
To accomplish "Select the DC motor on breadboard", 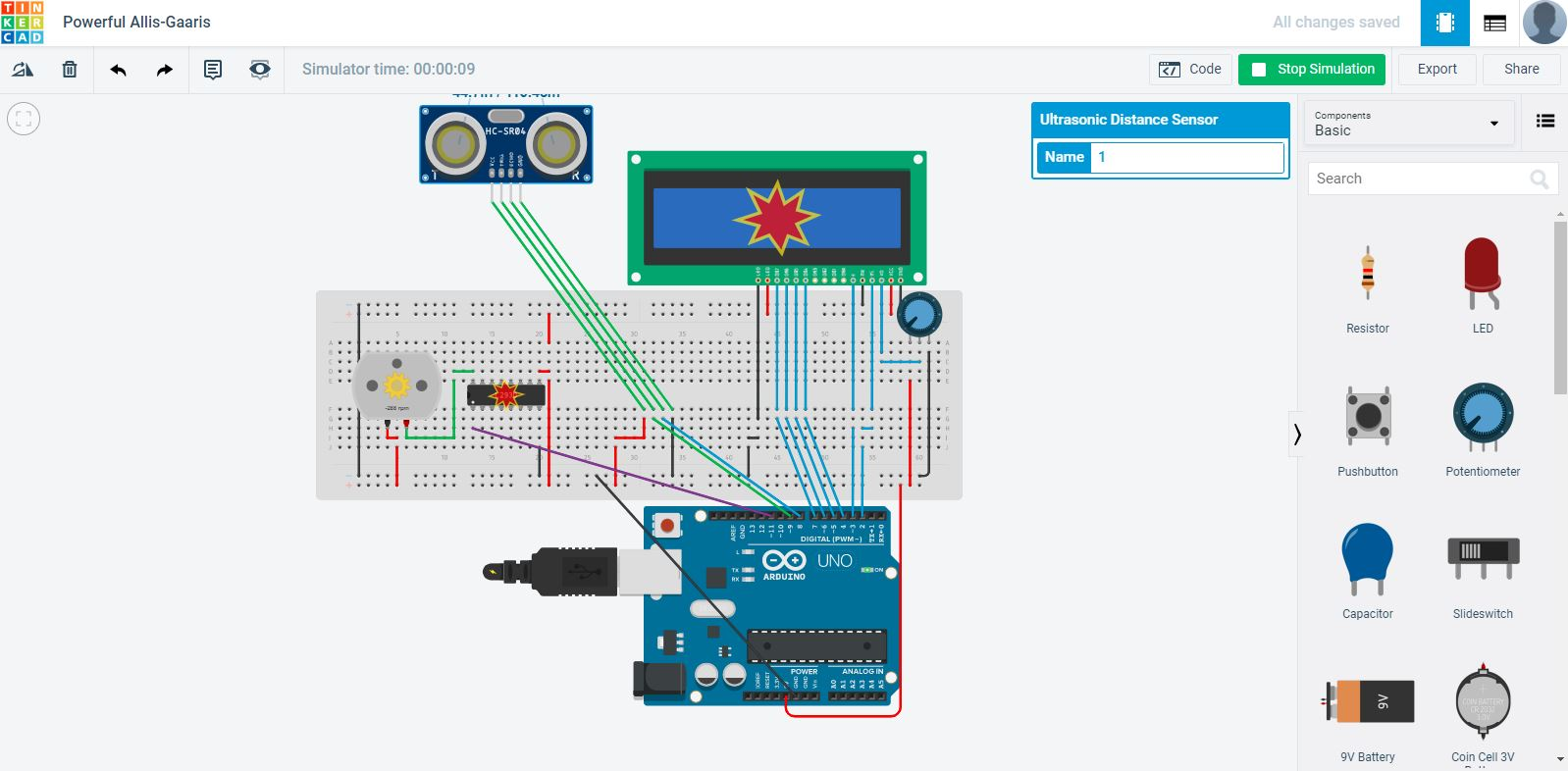I will tap(396, 385).
